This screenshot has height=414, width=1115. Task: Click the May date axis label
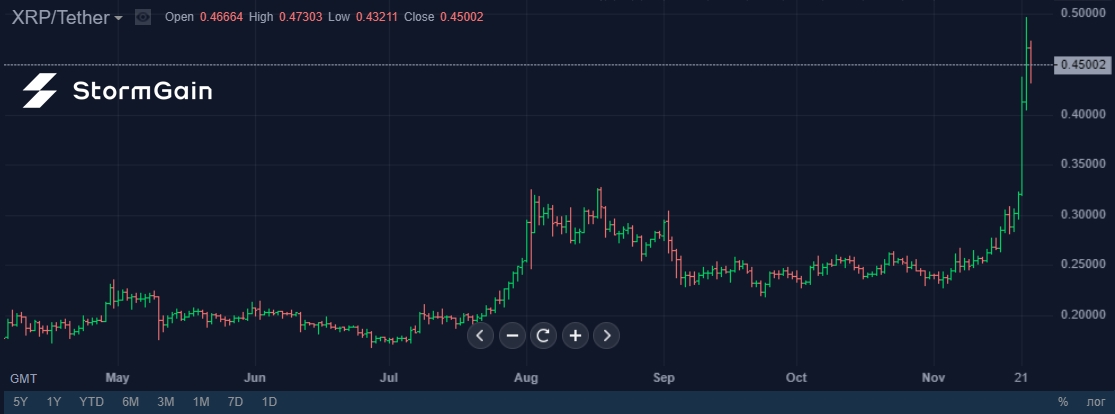tap(117, 377)
